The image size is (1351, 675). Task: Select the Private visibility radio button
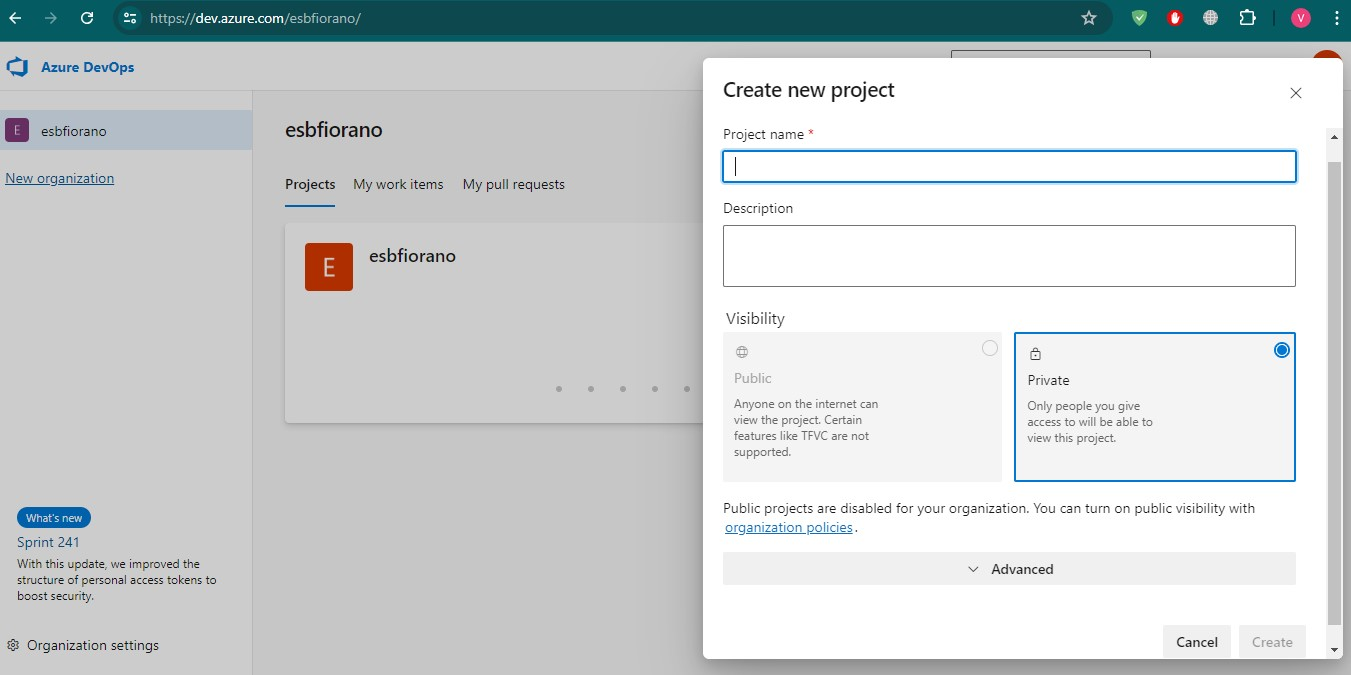(1282, 350)
